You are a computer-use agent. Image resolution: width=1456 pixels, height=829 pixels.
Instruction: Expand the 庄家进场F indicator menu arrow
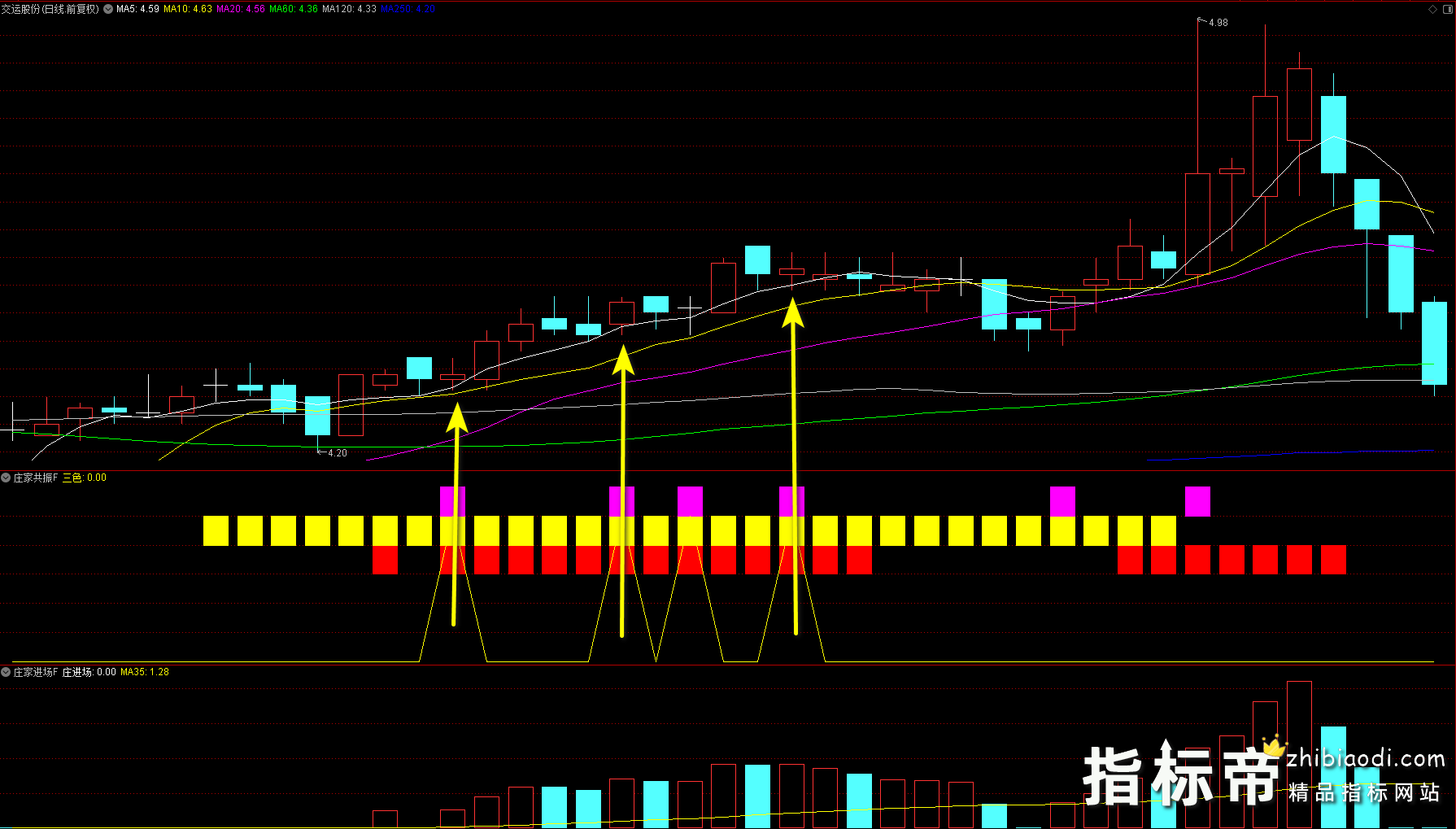coord(6,672)
